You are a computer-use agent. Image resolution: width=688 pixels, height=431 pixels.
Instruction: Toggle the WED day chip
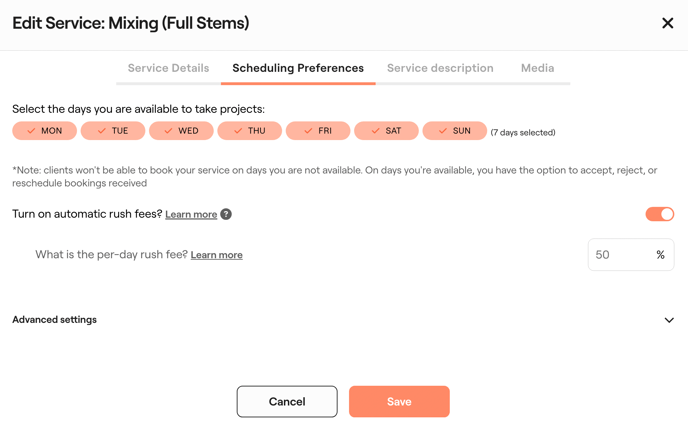[181, 131]
